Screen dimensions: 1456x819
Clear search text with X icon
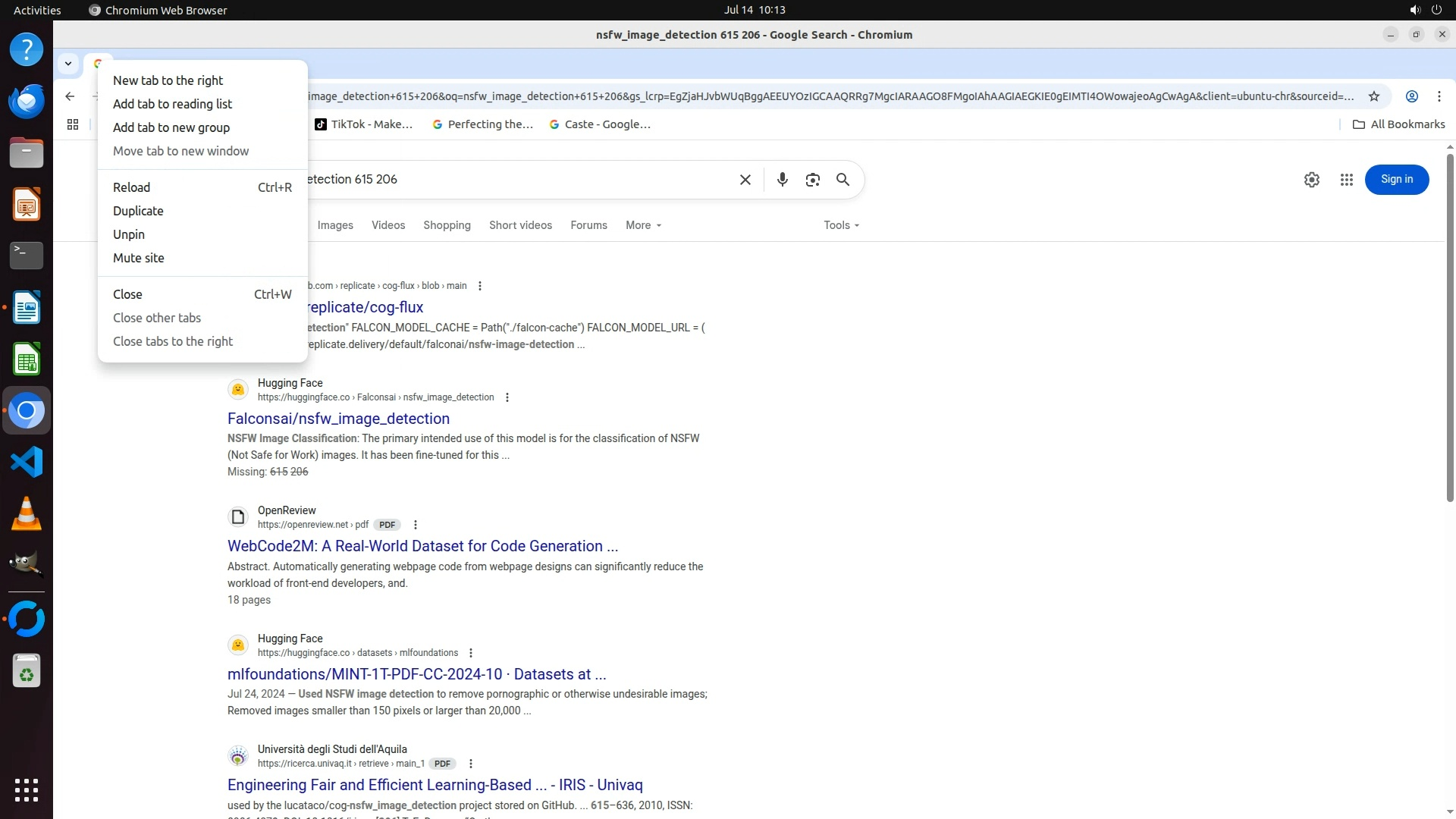click(745, 180)
